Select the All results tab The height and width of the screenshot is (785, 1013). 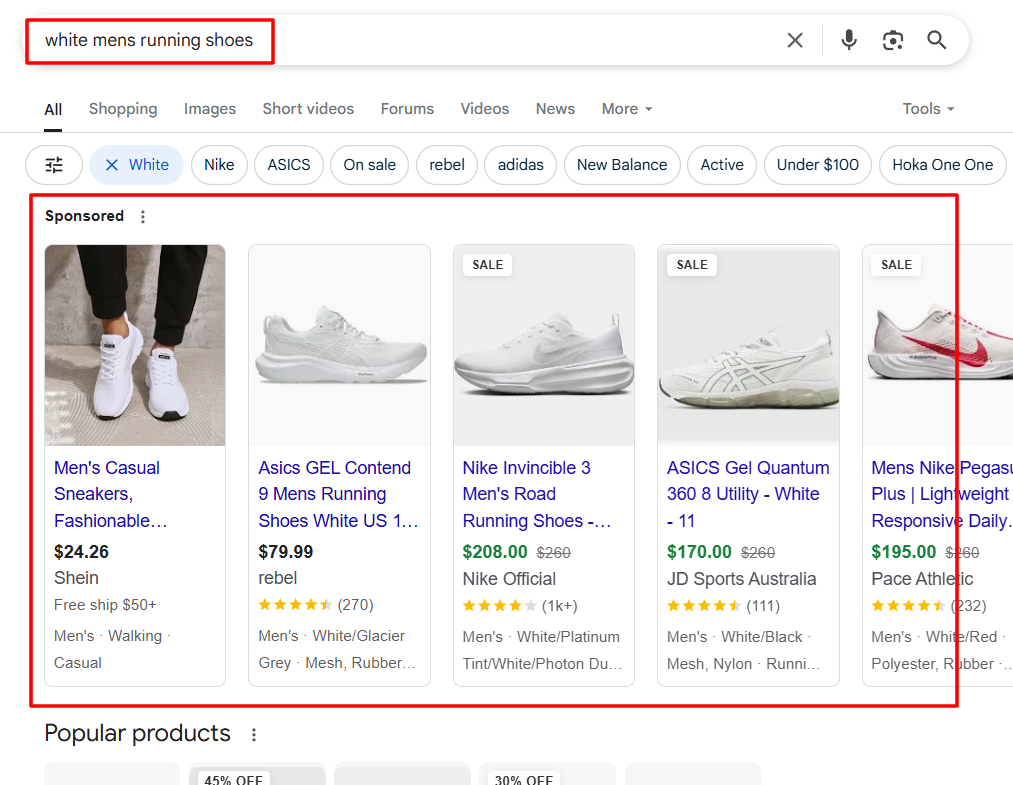tap(53, 109)
